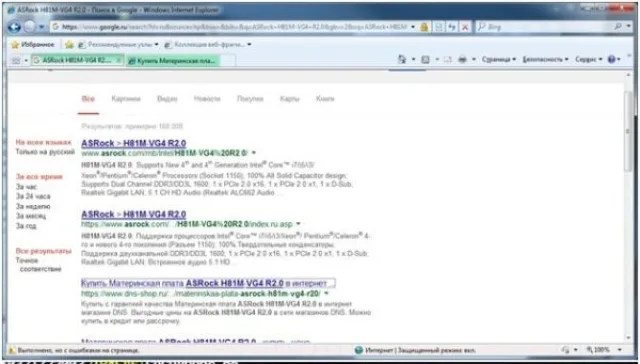The image size is (640, 364).
Task: Open dropdown arrow beside dns-shop.ru URL
Action: [326, 293]
